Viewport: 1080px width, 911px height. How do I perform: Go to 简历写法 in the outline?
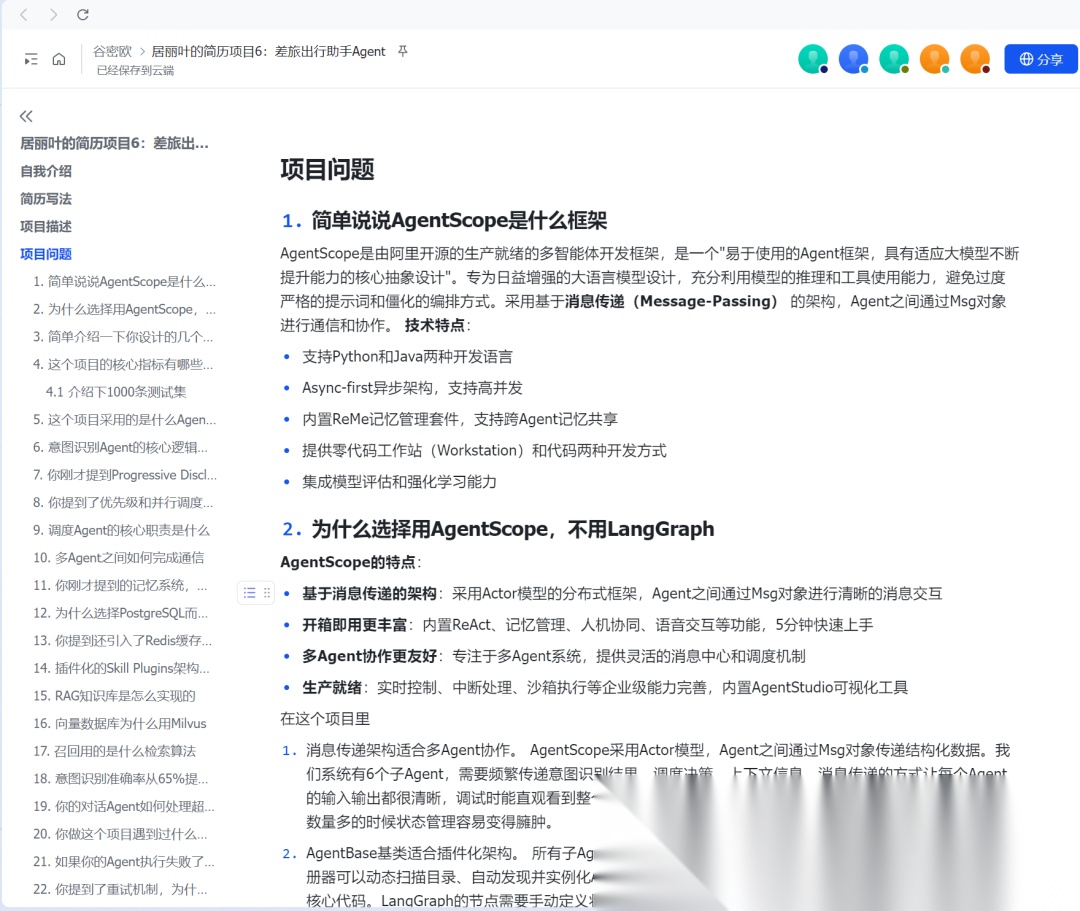(46, 198)
